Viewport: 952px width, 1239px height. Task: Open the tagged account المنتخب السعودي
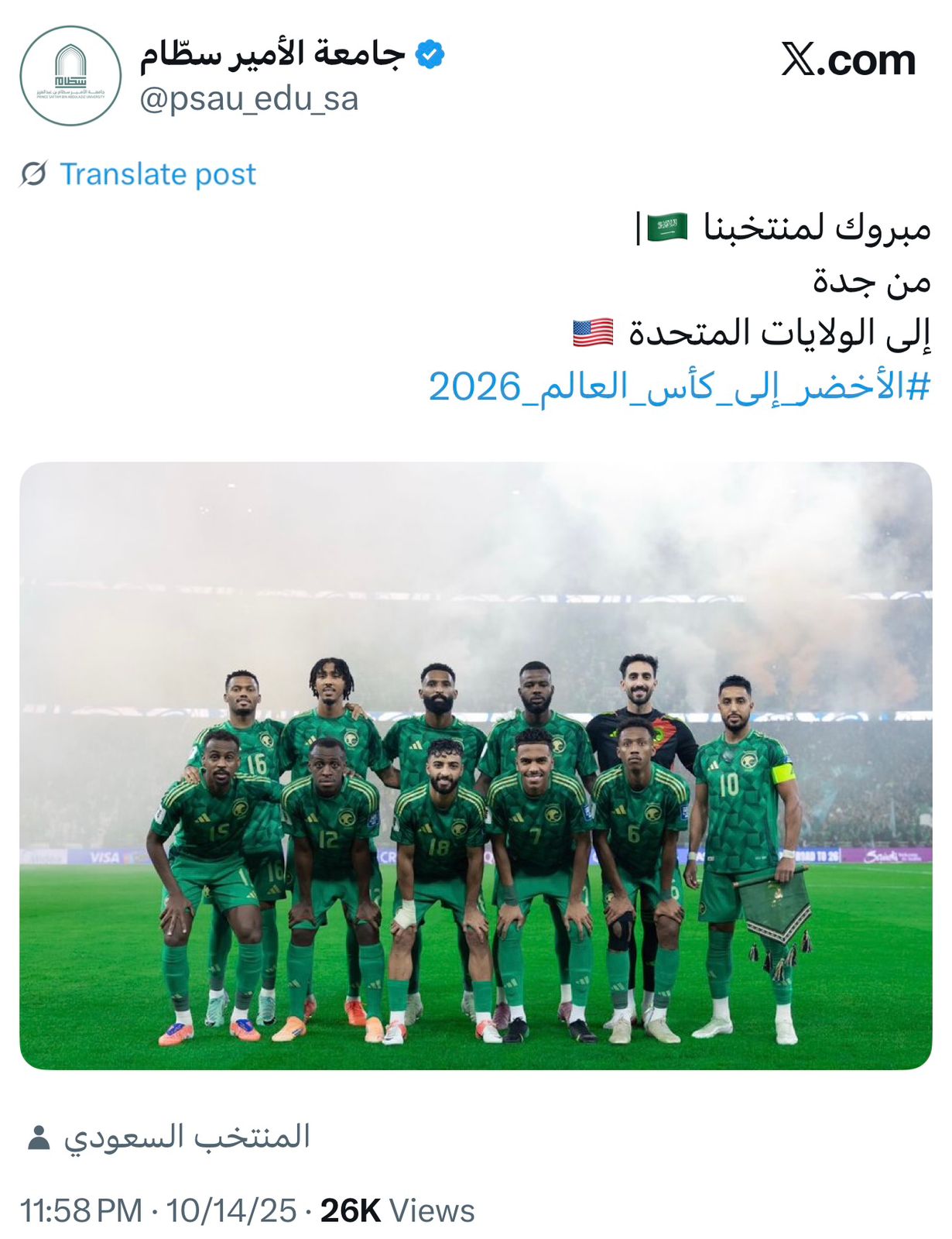click(187, 1137)
